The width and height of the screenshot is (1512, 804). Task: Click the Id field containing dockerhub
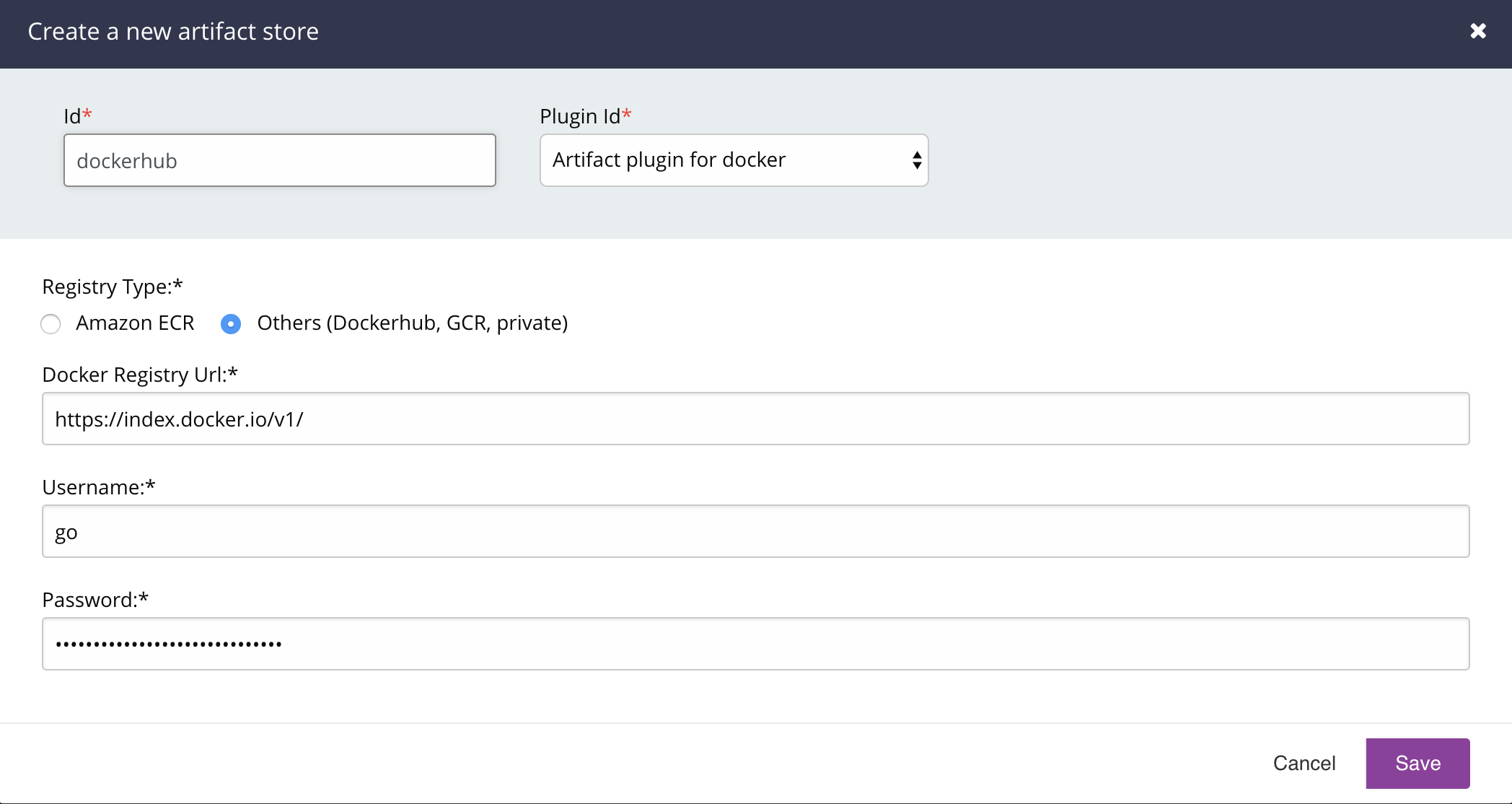coord(279,160)
